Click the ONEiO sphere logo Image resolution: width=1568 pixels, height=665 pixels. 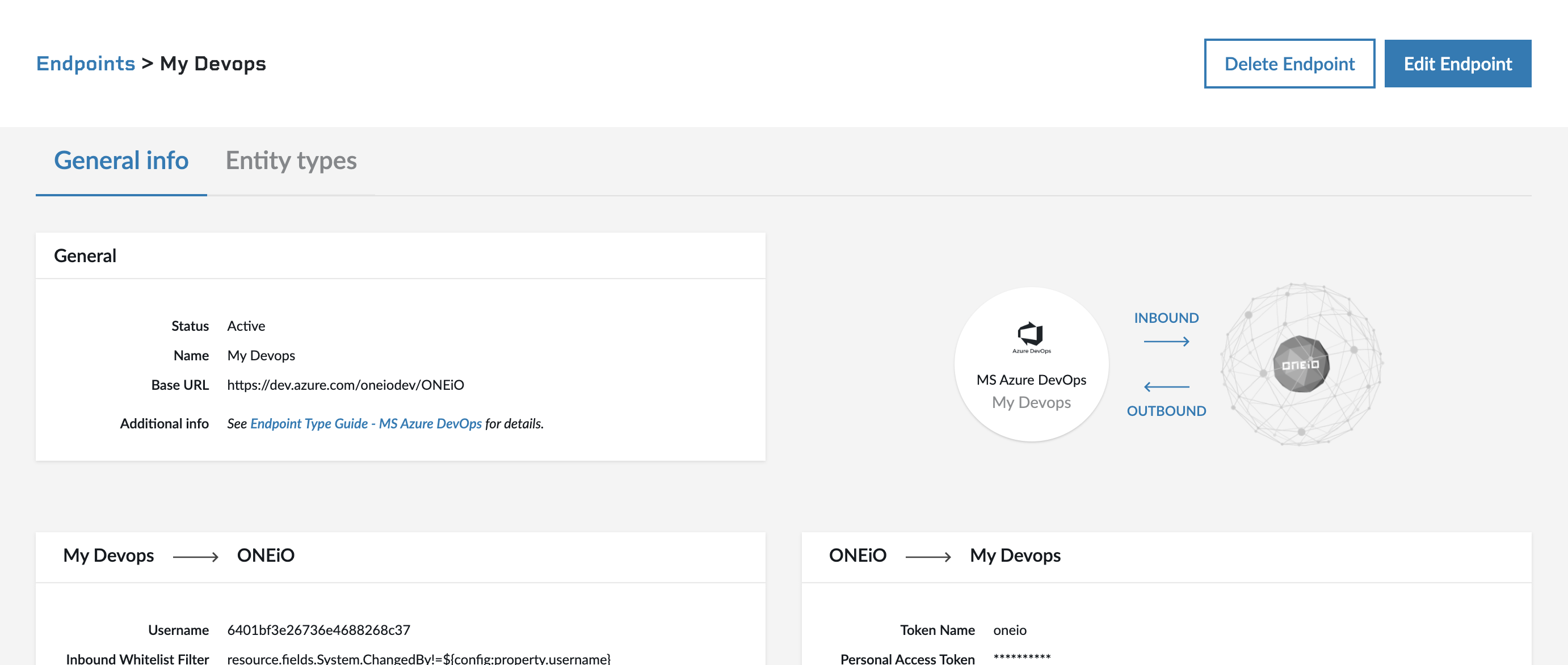click(1301, 364)
